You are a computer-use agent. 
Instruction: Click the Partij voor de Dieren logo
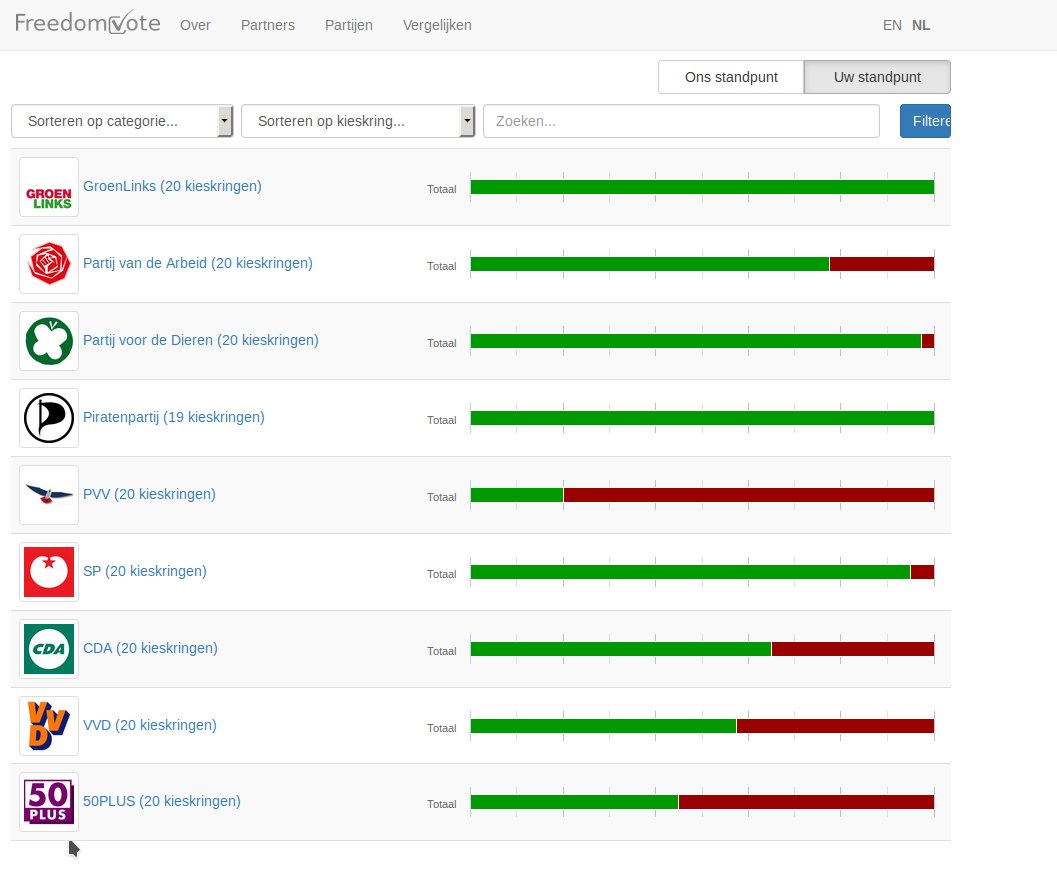[x=49, y=341]
